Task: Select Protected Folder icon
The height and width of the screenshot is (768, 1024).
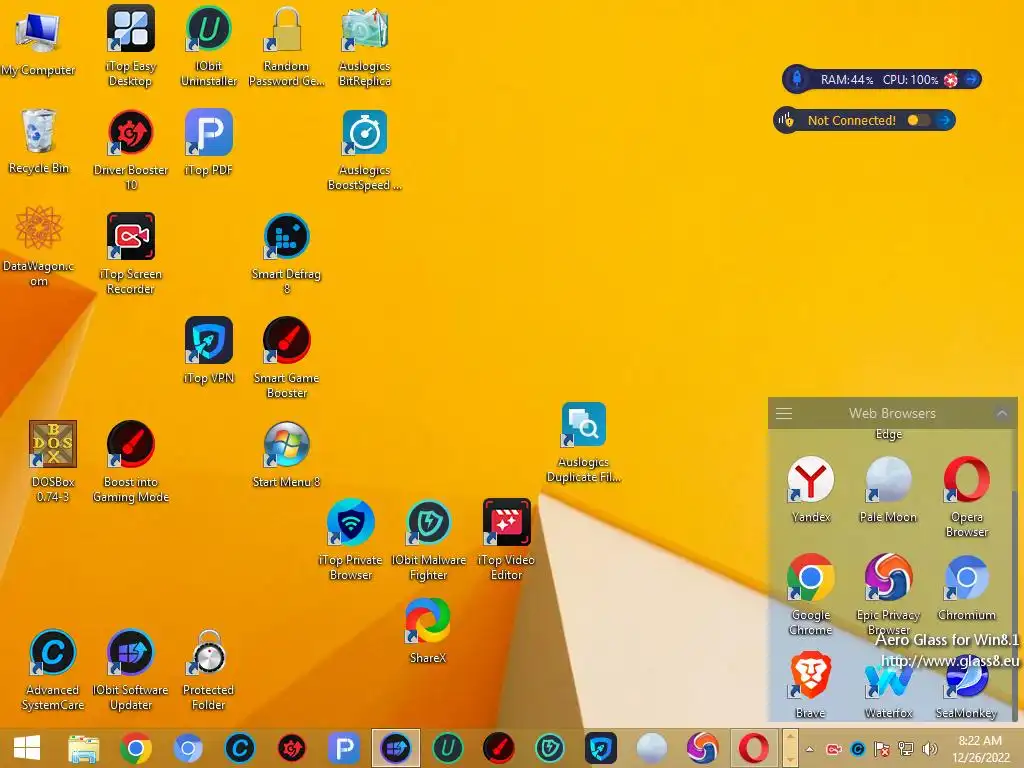Action: coord(208,669)
